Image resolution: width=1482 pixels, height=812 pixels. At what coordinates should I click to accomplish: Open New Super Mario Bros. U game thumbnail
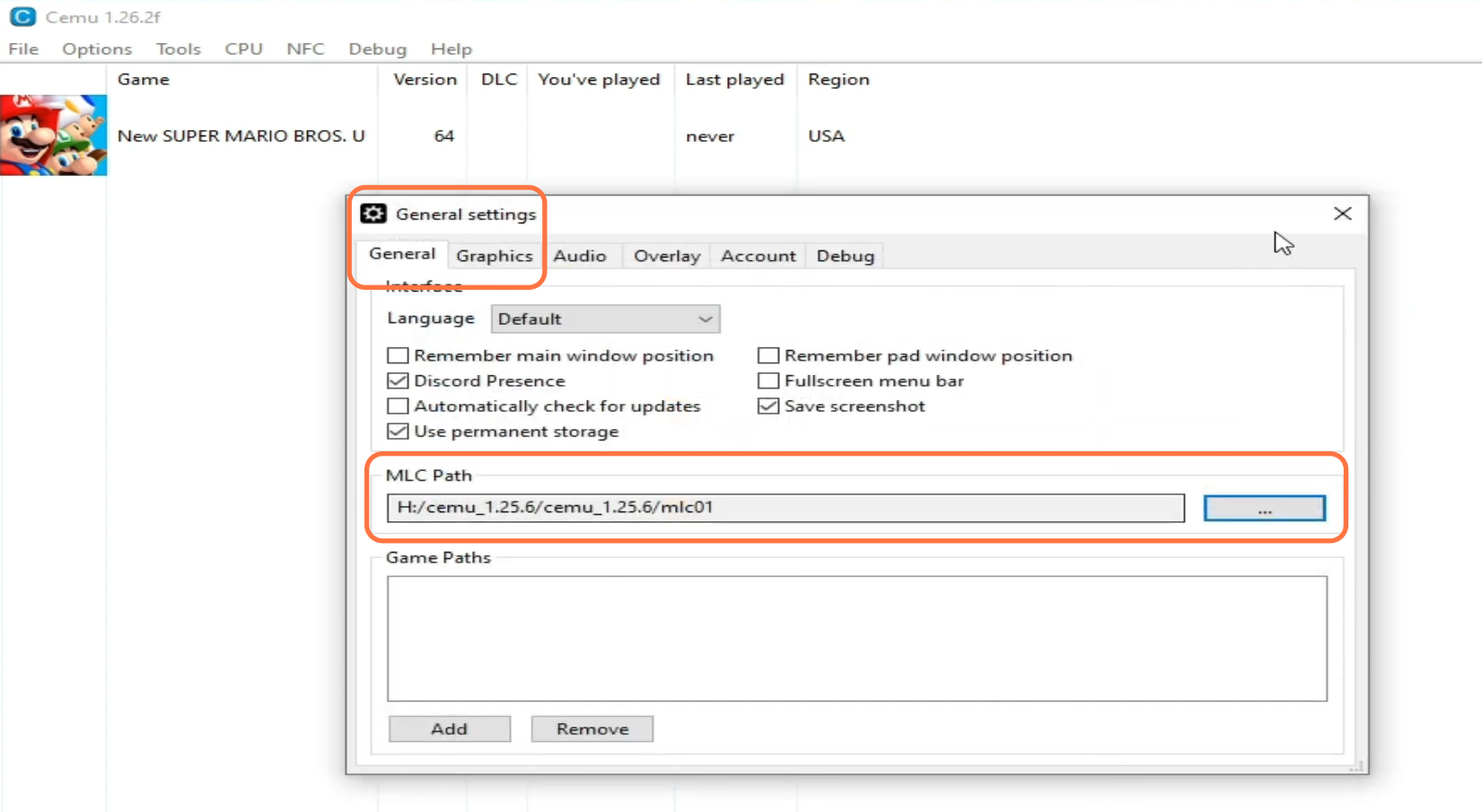54,135
